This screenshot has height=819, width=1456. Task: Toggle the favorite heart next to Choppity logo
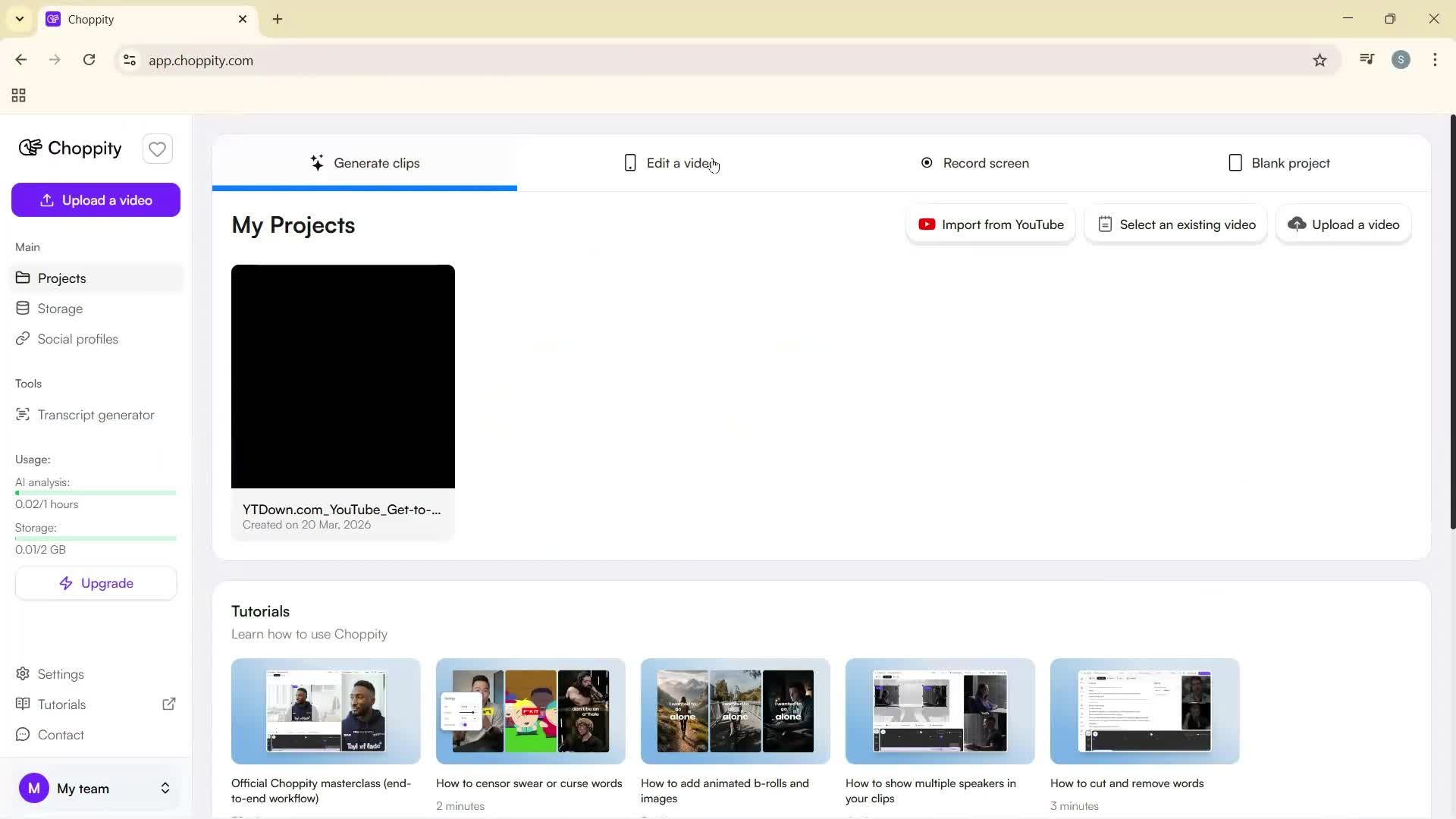[x=157, y=149]
